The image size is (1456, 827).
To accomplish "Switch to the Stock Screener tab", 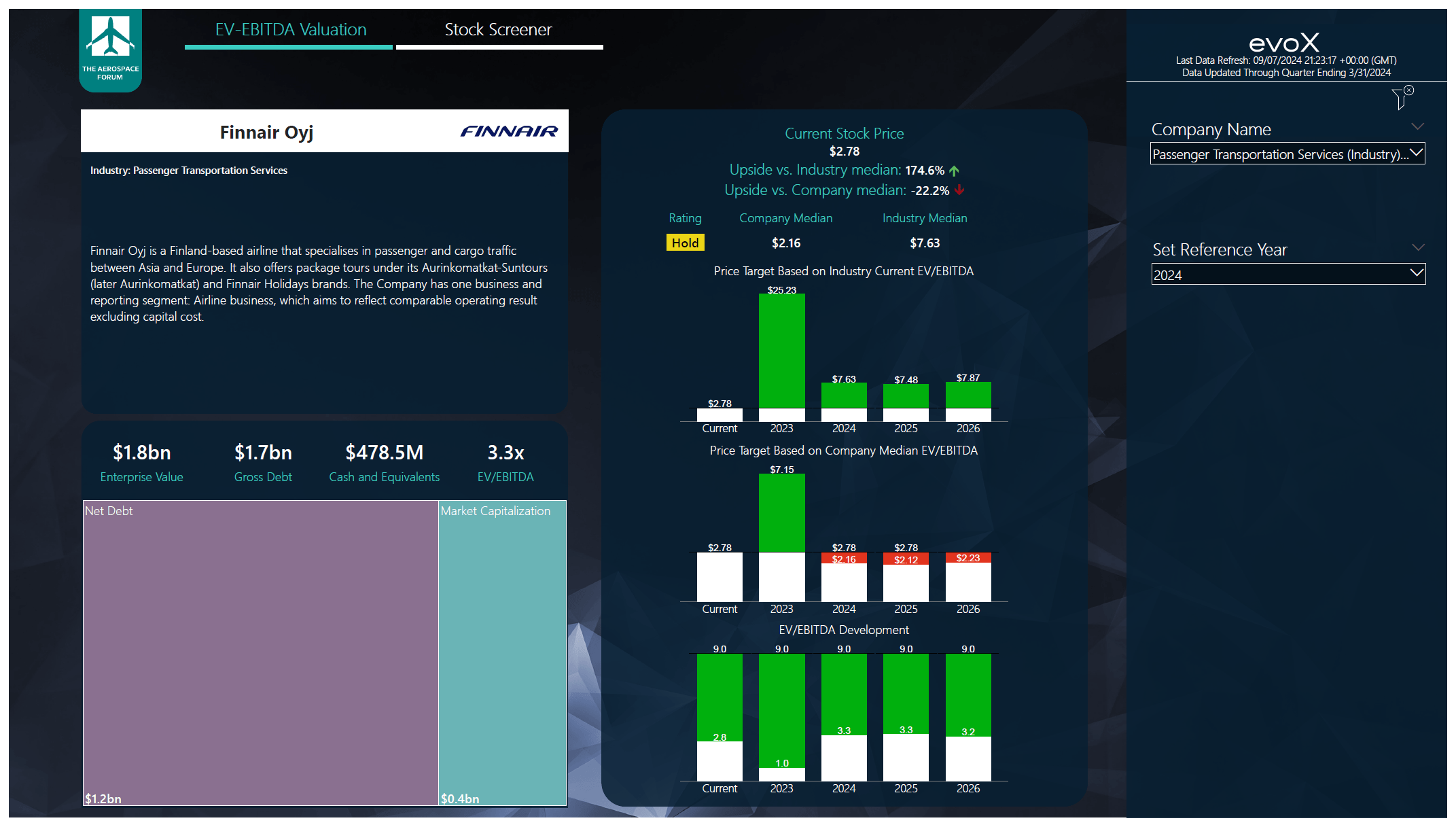I will (498, 30).
